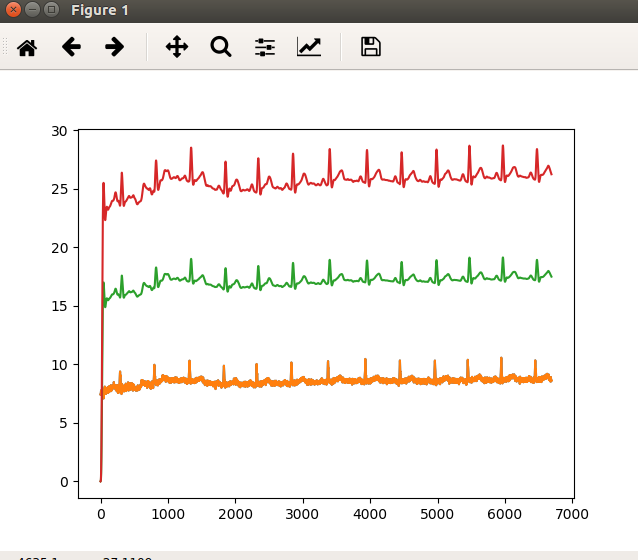Image resolution: width=638 pixels, height=560 pixels.
Task: Click the x-axis tick label 1000
Action: (168, 514)
